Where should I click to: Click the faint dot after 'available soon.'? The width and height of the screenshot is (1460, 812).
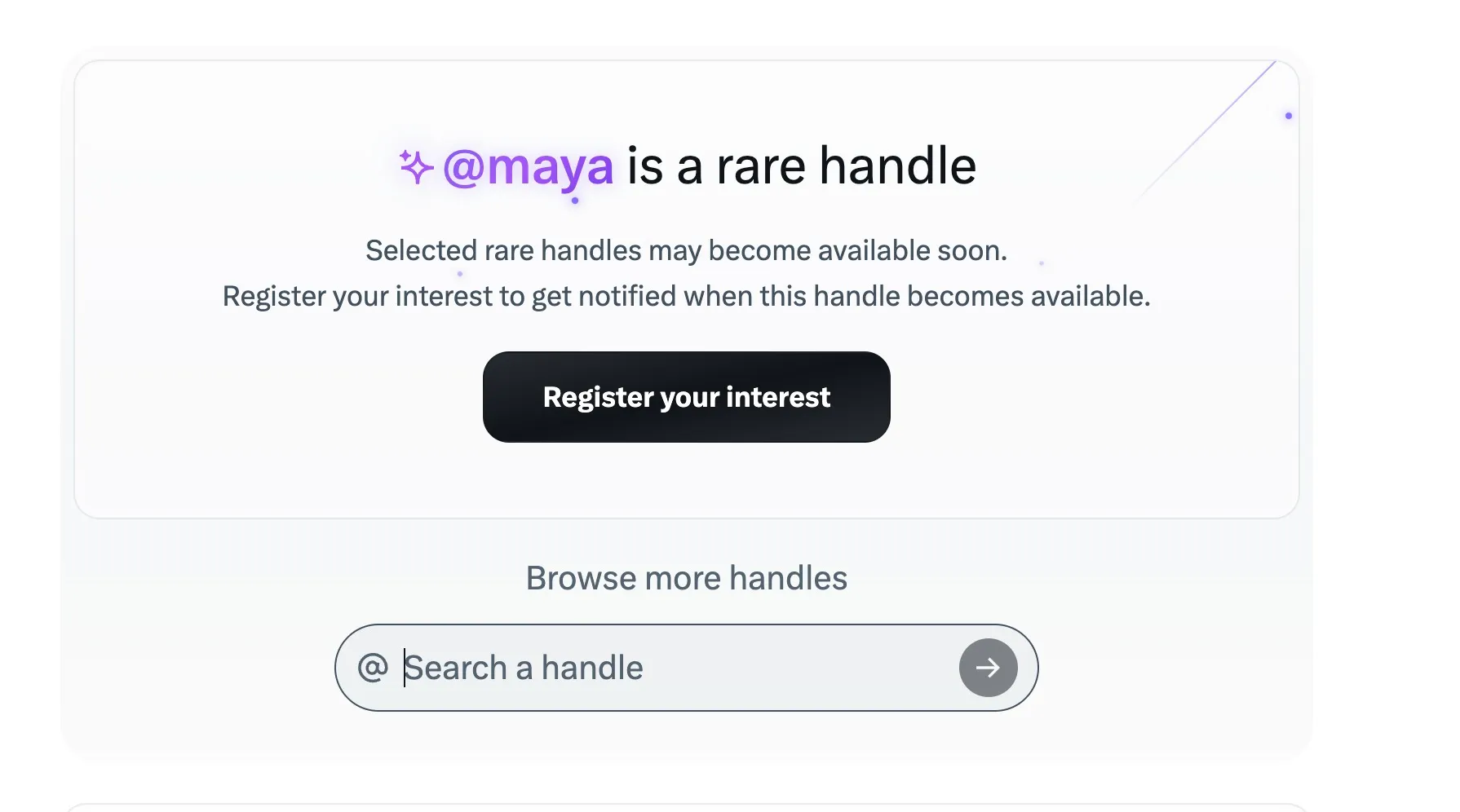pyautogui.click(x=1042, y=263)
